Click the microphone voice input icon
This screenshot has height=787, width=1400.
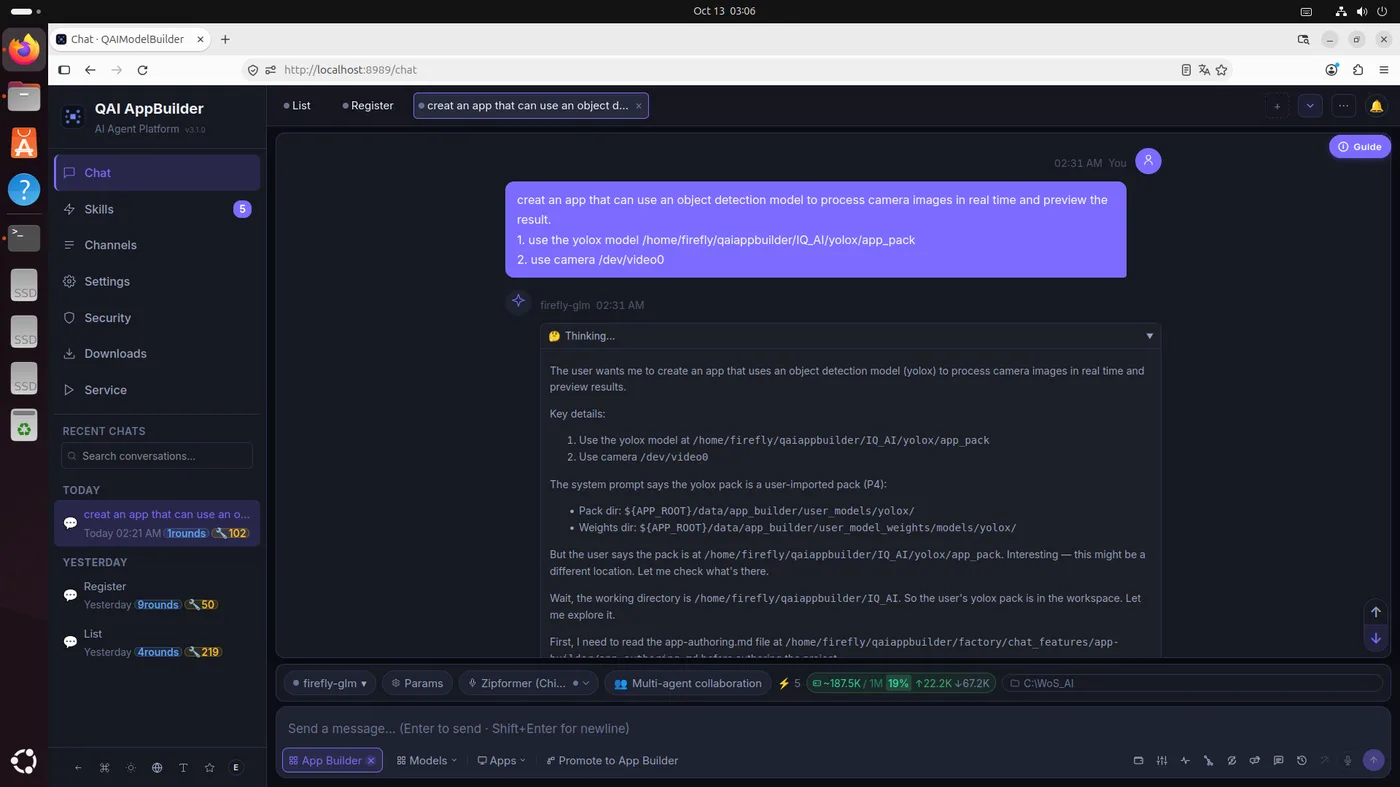click(x=1348, y=760)
